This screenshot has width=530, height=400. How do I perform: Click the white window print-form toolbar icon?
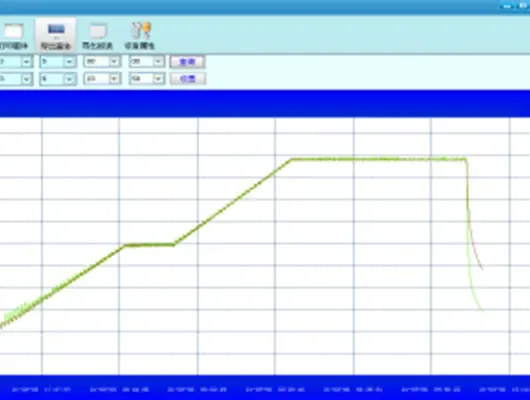(14, 31)
